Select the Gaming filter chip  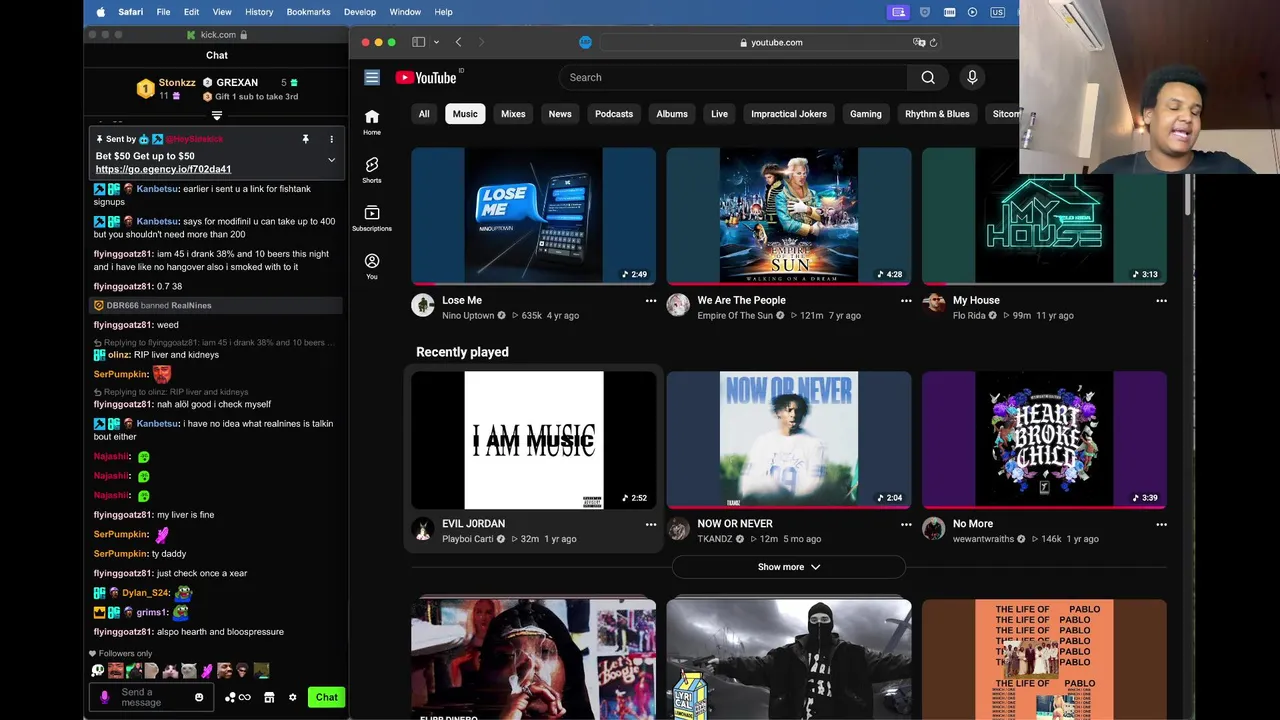click(866, 114)
